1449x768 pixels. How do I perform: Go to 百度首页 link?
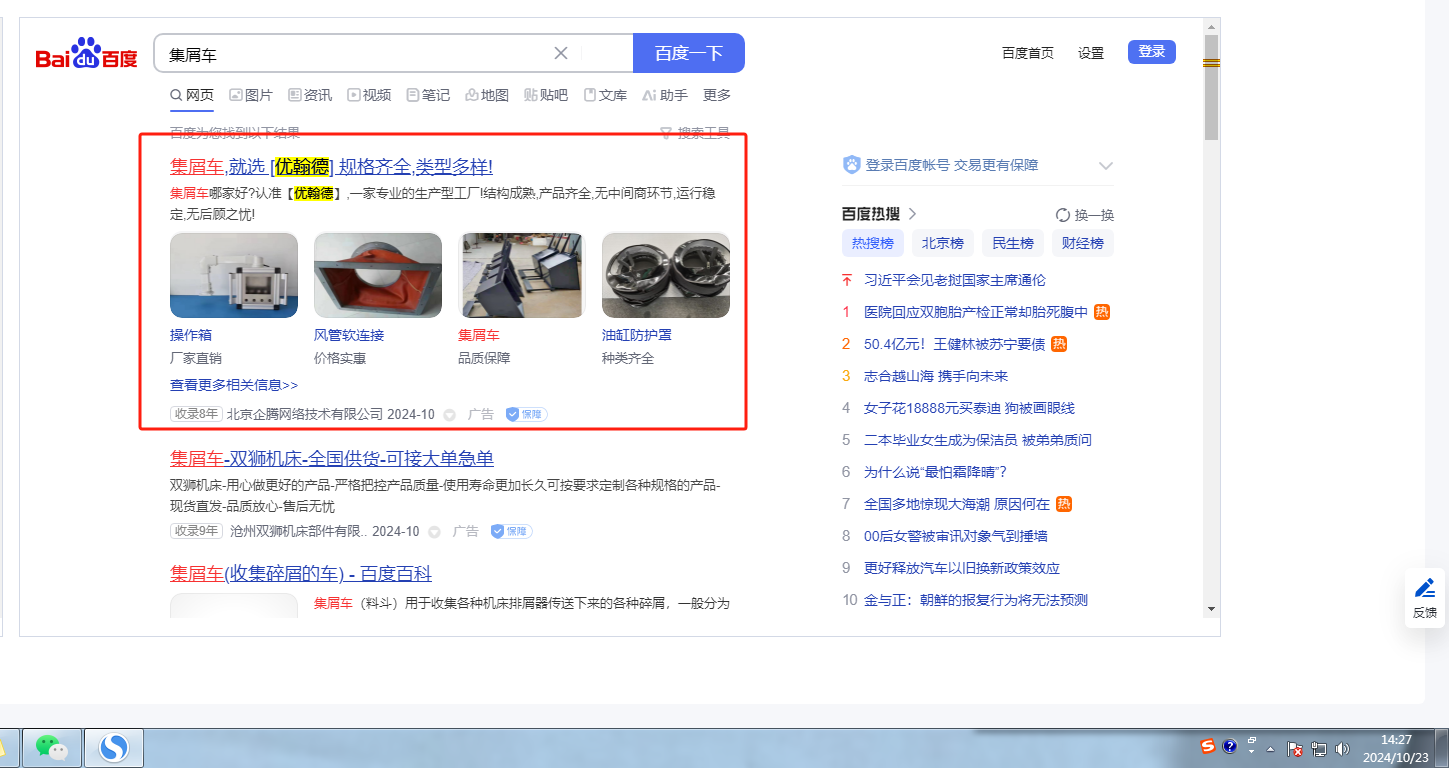click(x=1028, y=53)
